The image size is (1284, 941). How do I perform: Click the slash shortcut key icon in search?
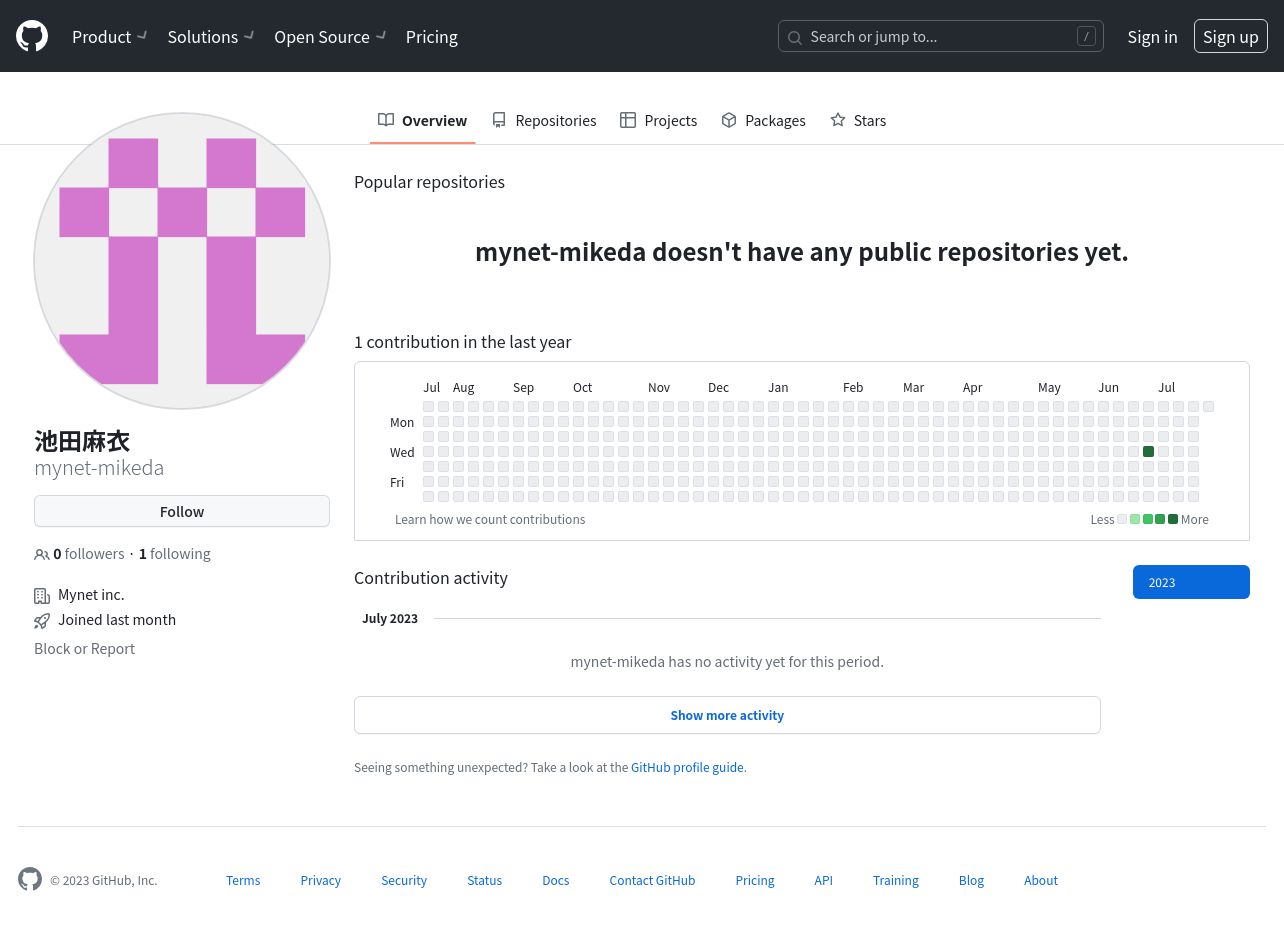coord(1086,36)
